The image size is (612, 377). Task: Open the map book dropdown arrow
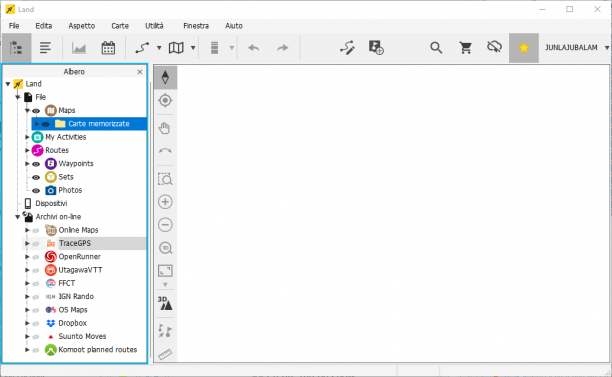tap(193, 48)
